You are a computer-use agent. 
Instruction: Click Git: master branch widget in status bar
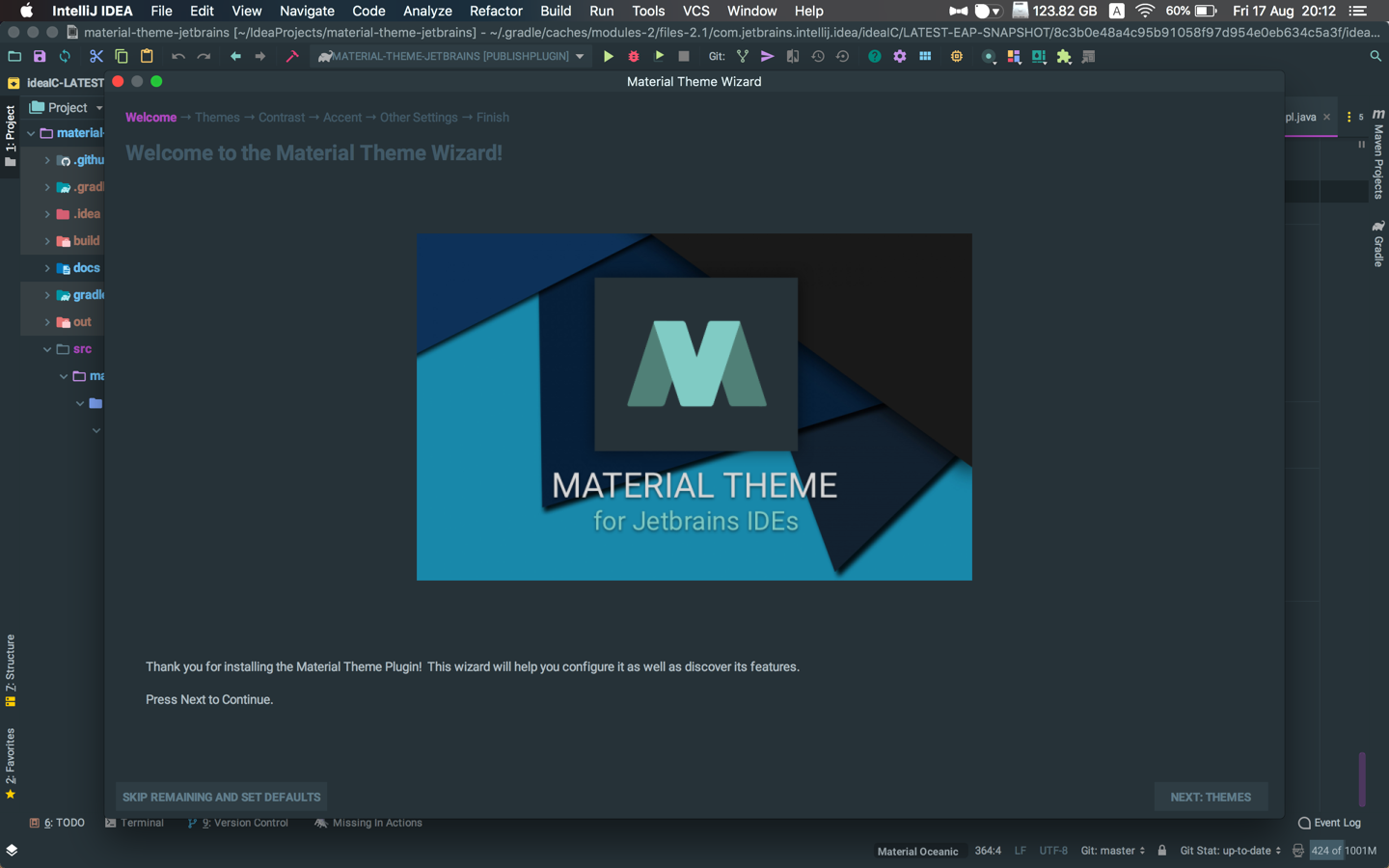pos(1113,851)
